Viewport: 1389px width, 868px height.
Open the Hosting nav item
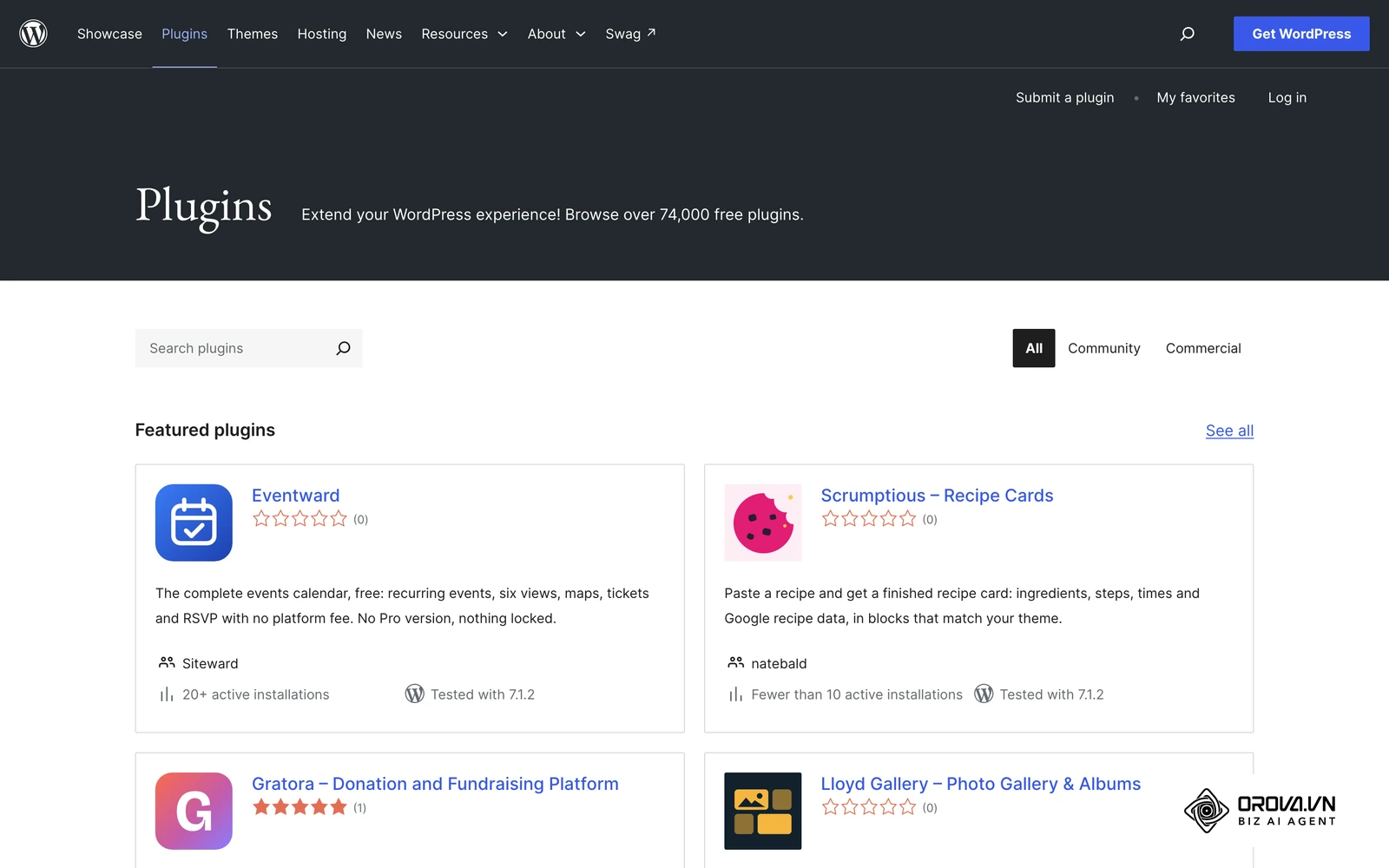[322, 34]
